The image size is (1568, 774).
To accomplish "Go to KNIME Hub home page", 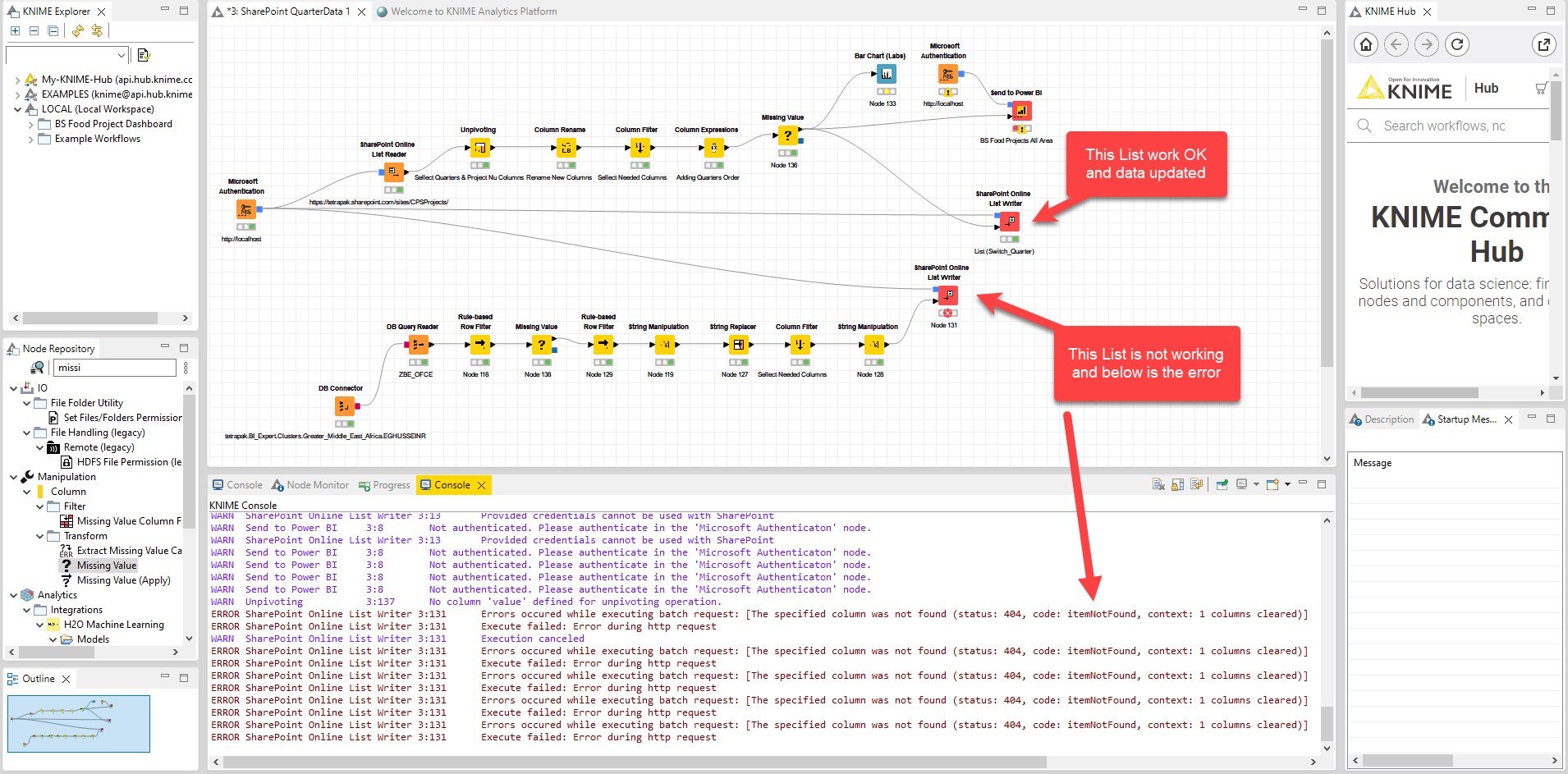I will pyautogui.click(x=1366, y=44).
